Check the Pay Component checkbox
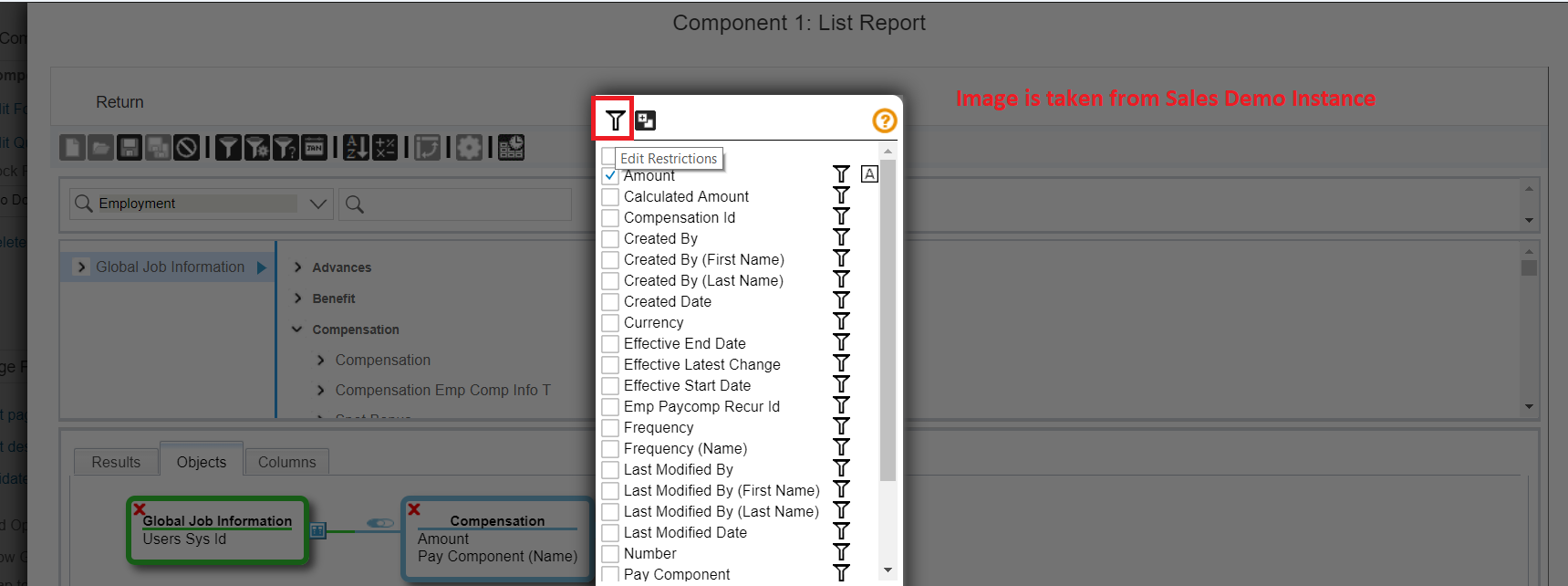 610,574
